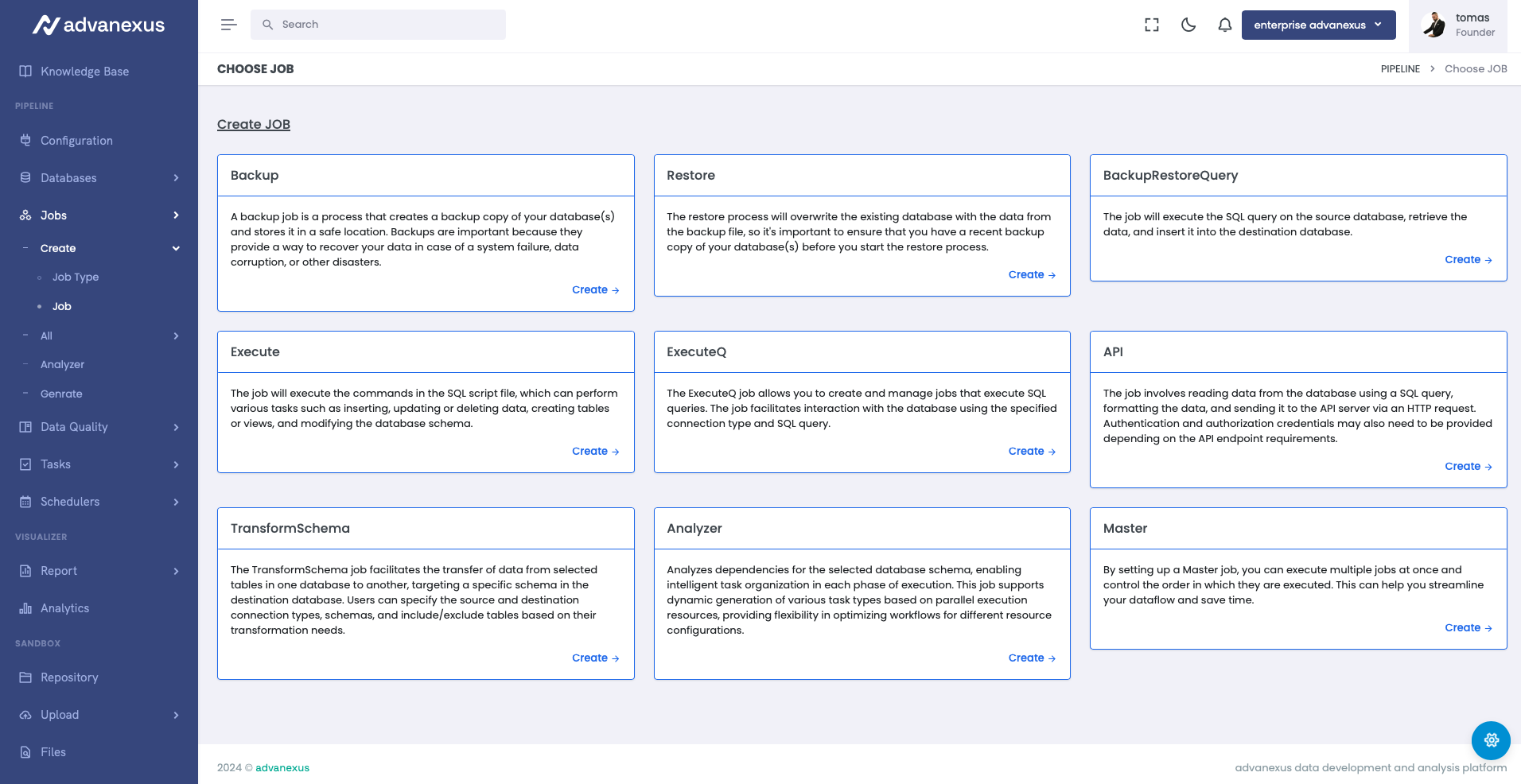This screenshot has width=1521, height=784.
Task: Create an Execute job
Action: coord(595,451)
